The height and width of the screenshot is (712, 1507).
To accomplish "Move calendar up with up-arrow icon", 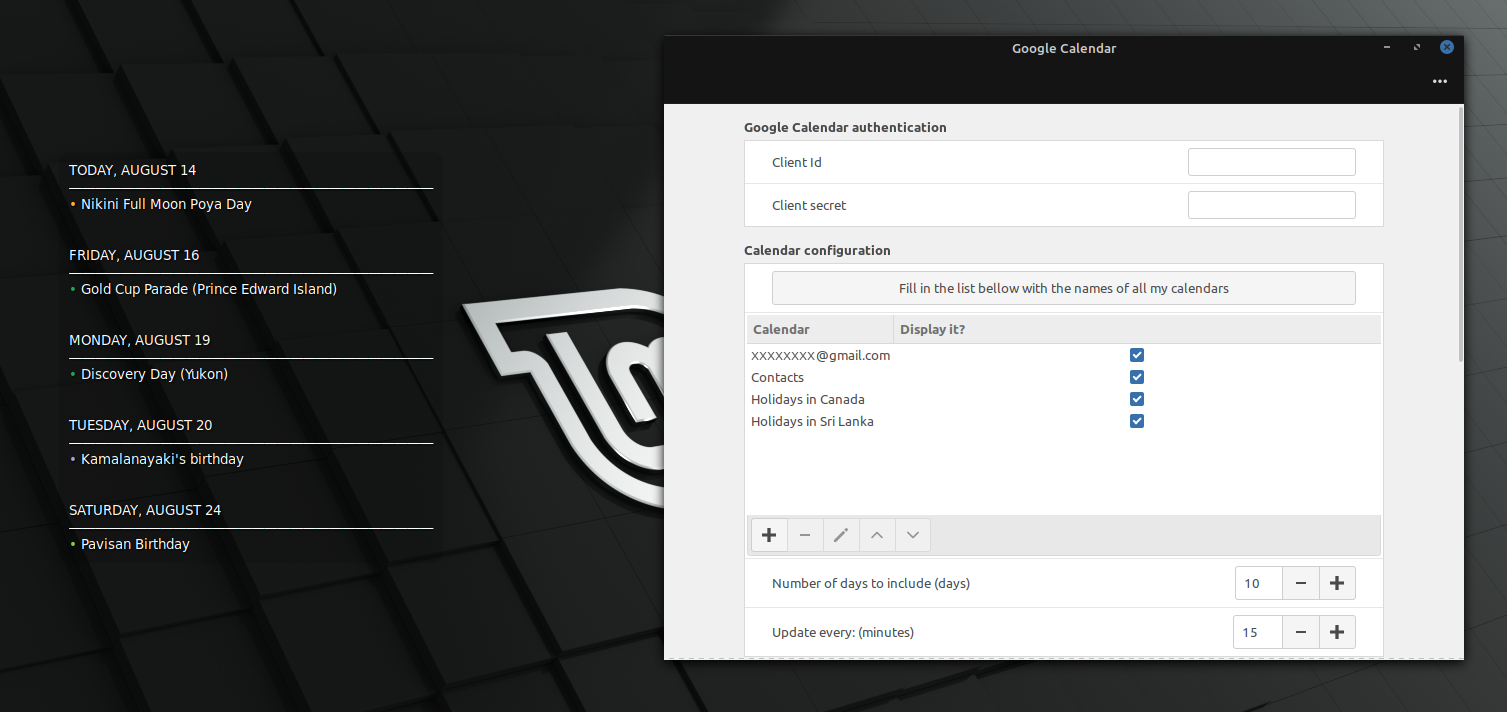I will pyautogui.click(x=877, y=535).
